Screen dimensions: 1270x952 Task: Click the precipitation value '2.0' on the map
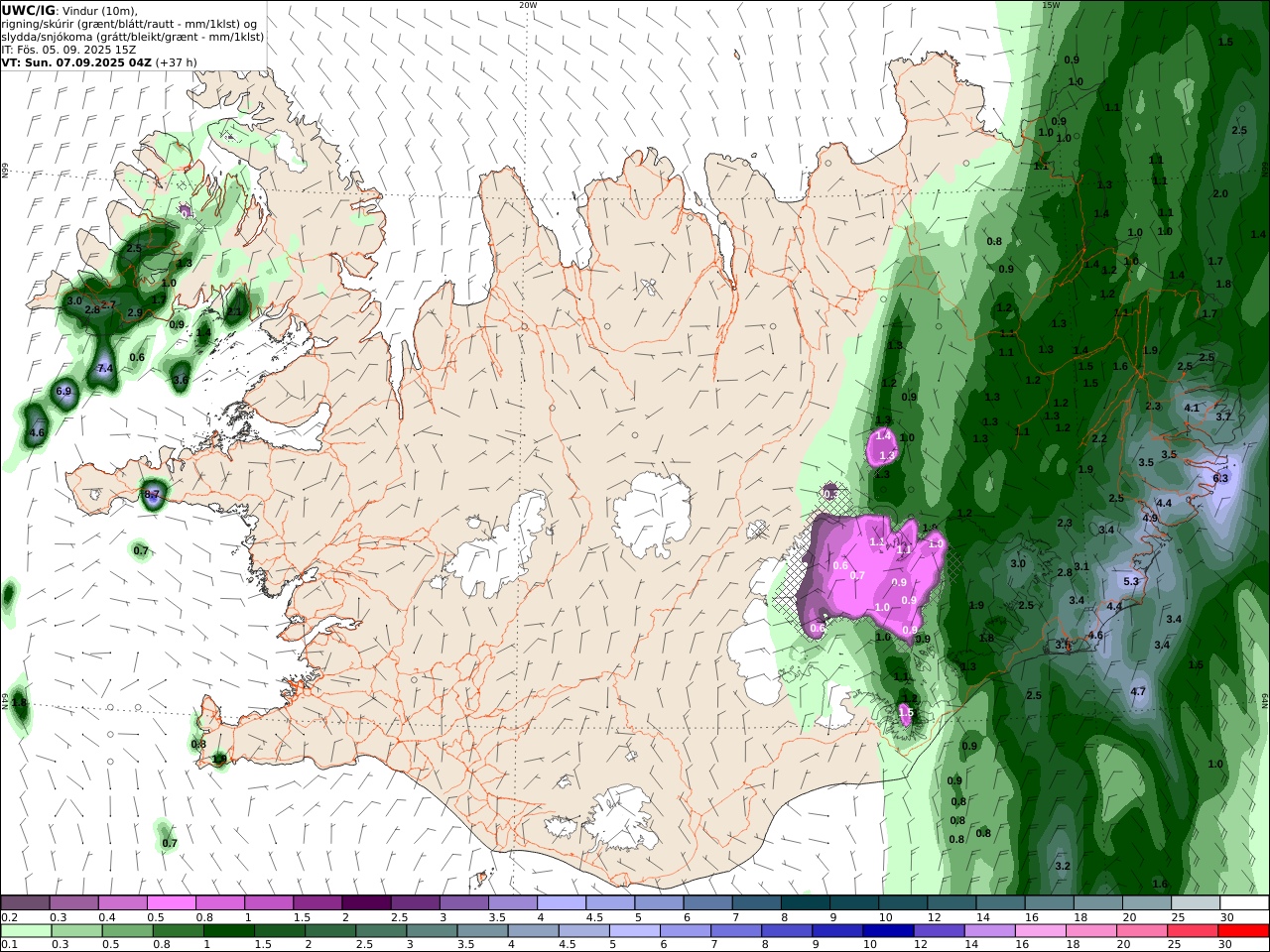click(1220, 194)
